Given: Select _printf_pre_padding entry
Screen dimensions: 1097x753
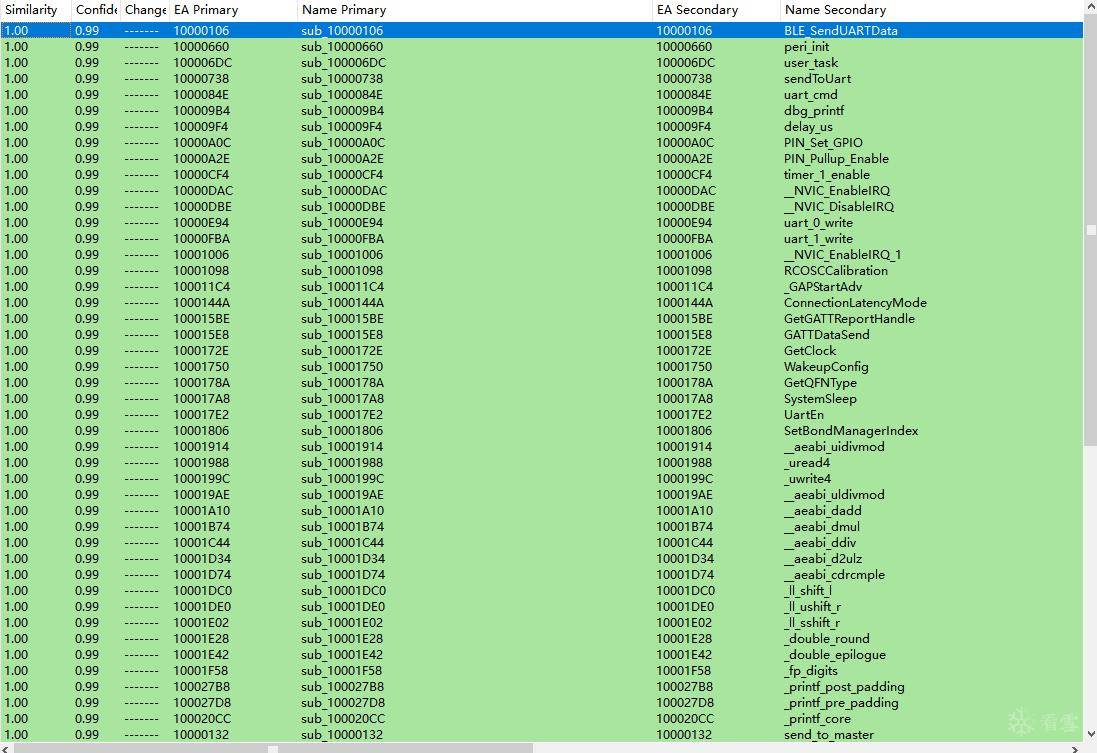Looking at the screenshot, I should [841, 703].
